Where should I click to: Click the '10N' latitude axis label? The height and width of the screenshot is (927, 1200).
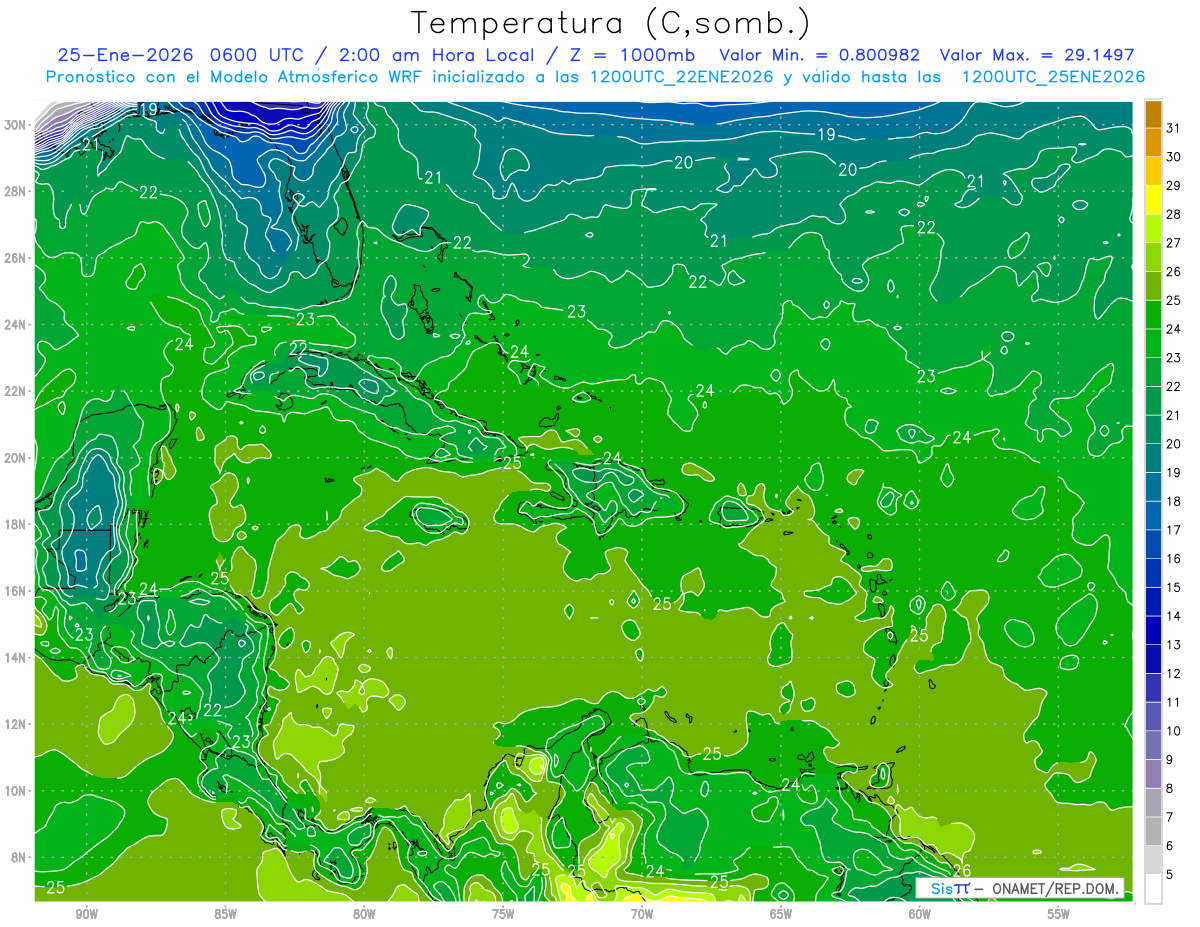click(17, 790)
